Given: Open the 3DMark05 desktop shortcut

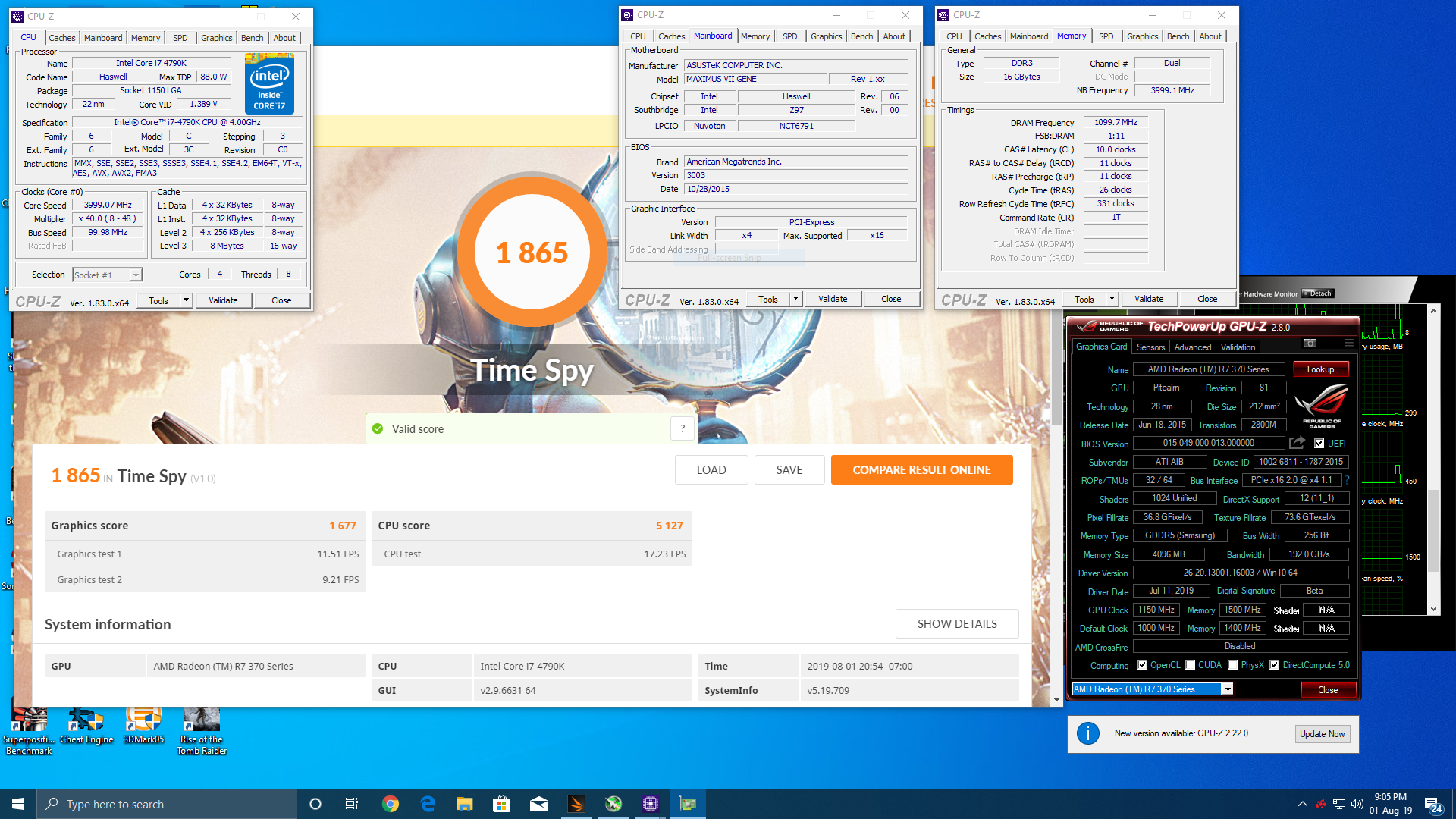Looking at the screenshot, I should click(x=144, y=726).
